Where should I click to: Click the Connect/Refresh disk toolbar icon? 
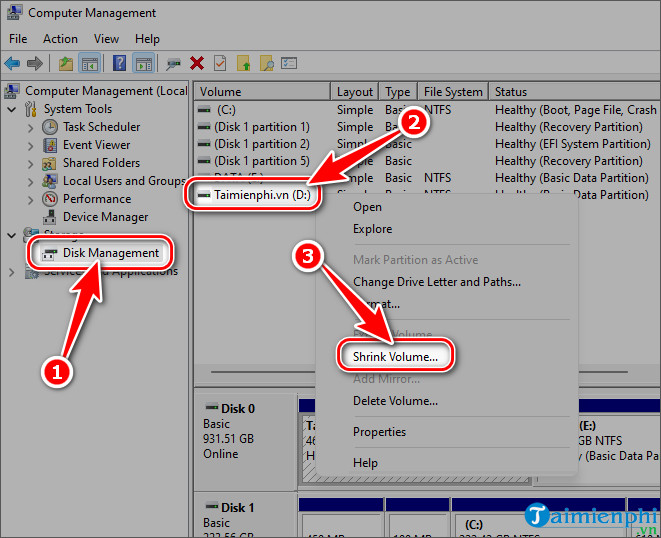click(173, 64)
